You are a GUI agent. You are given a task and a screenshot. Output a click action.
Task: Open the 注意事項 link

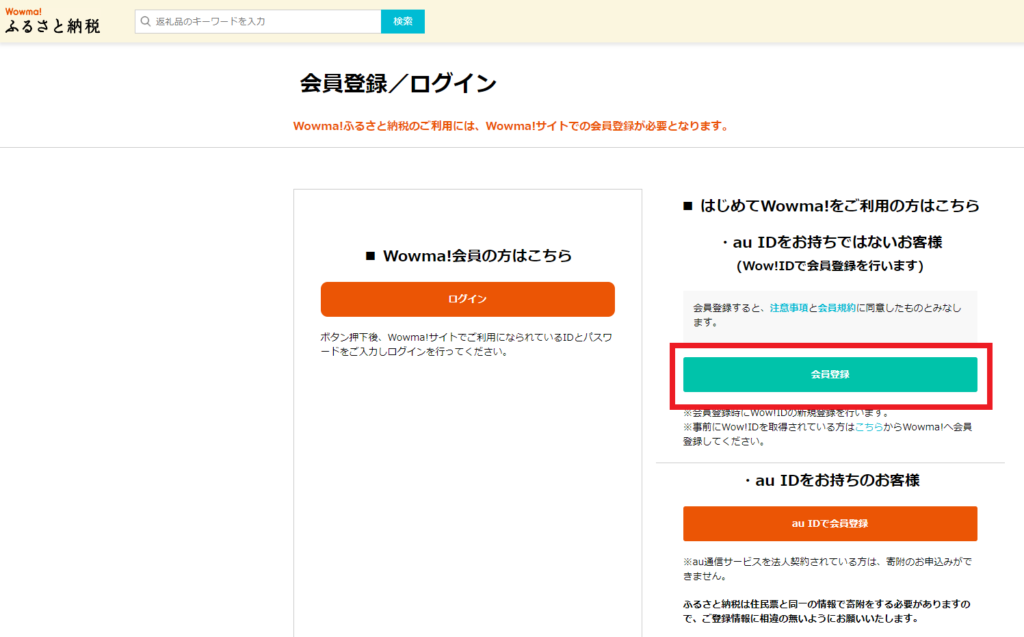pyautogui.click(x=788, y=308)
